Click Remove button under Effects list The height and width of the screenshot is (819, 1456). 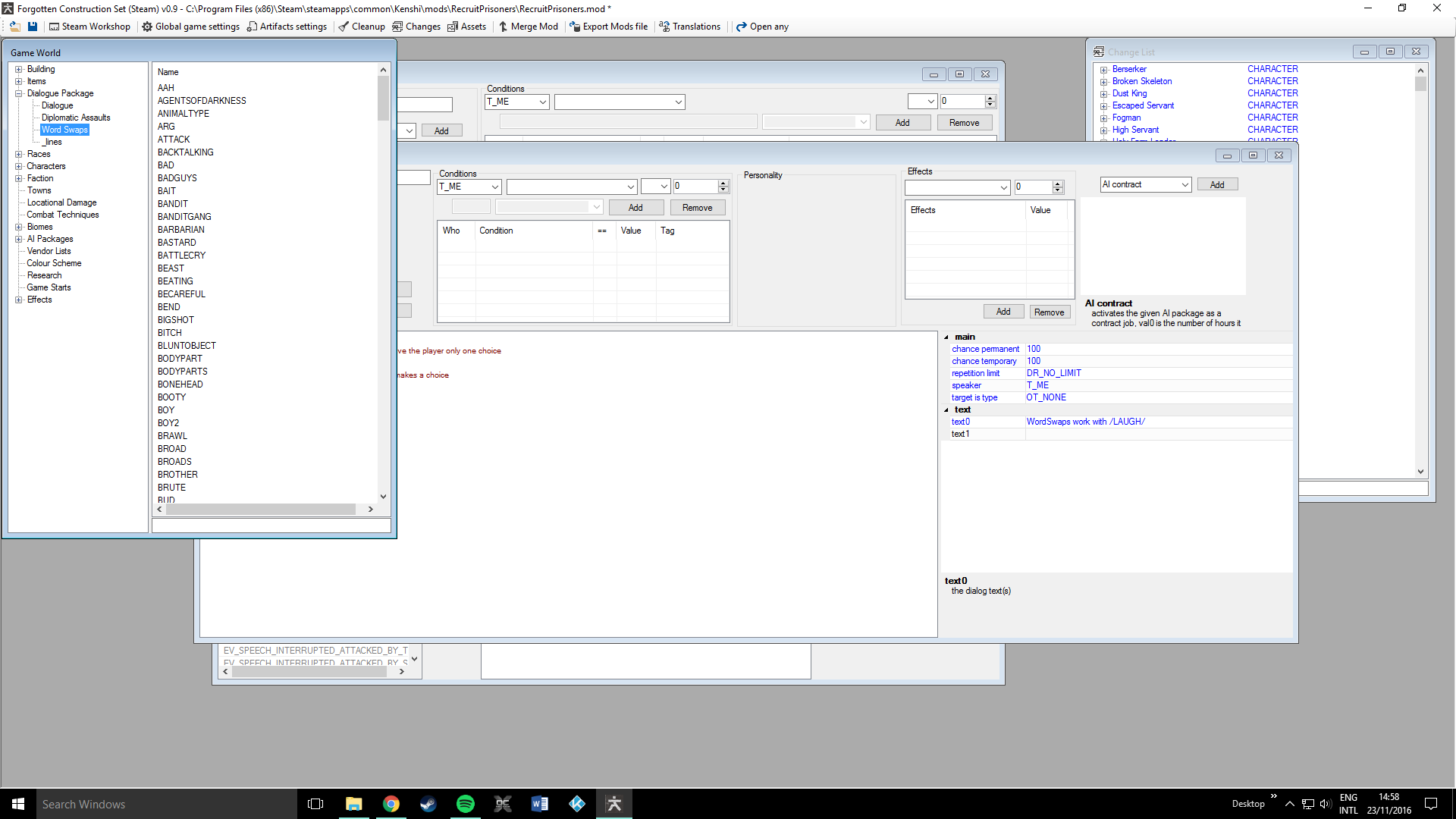coord(1049,312)
